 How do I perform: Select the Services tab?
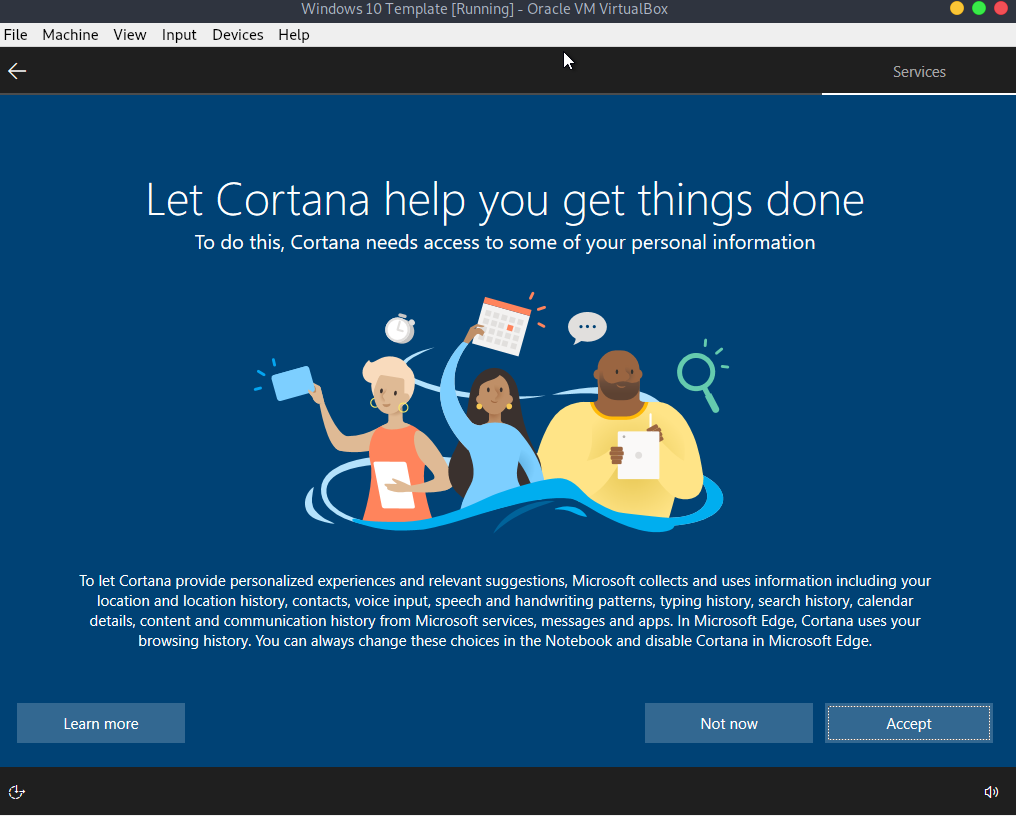point(919,72)
